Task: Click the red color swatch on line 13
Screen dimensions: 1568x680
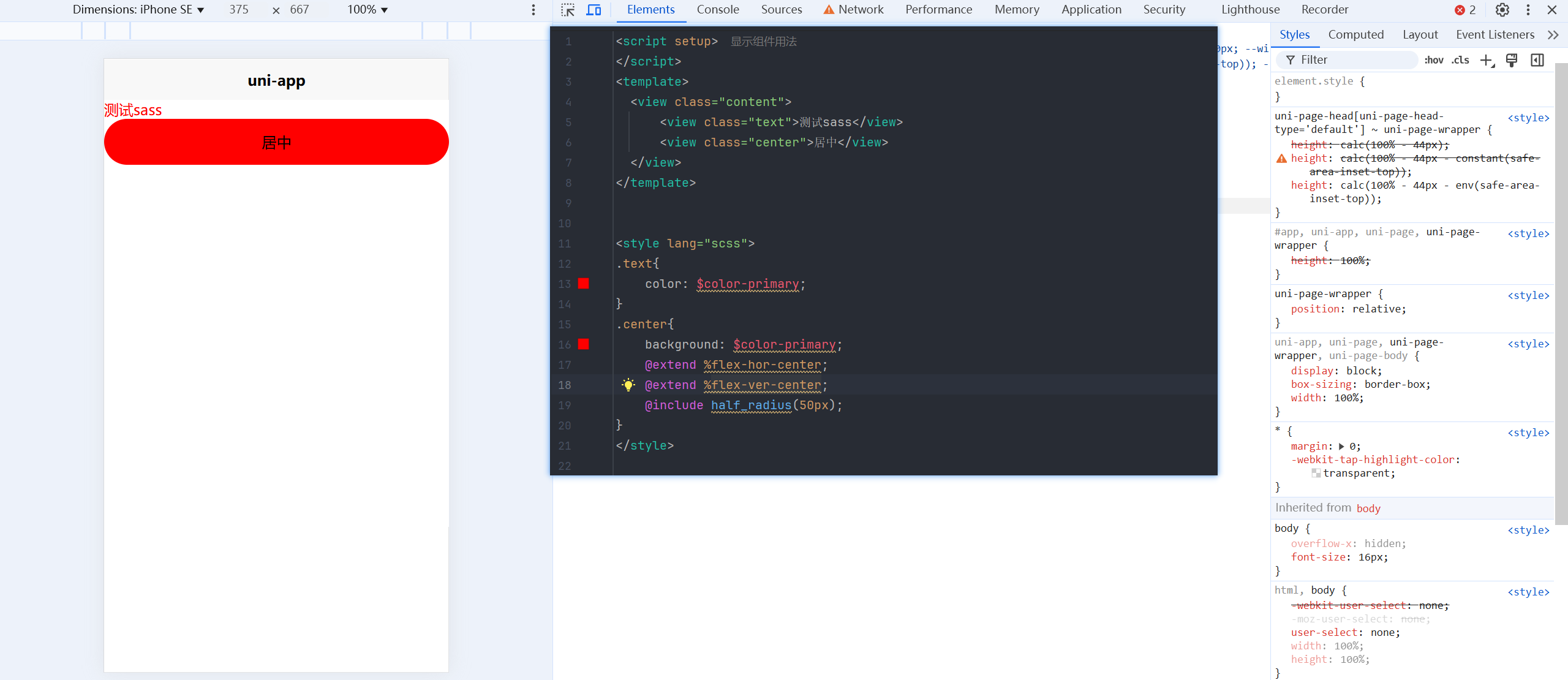Action: (x=583, y=284)
